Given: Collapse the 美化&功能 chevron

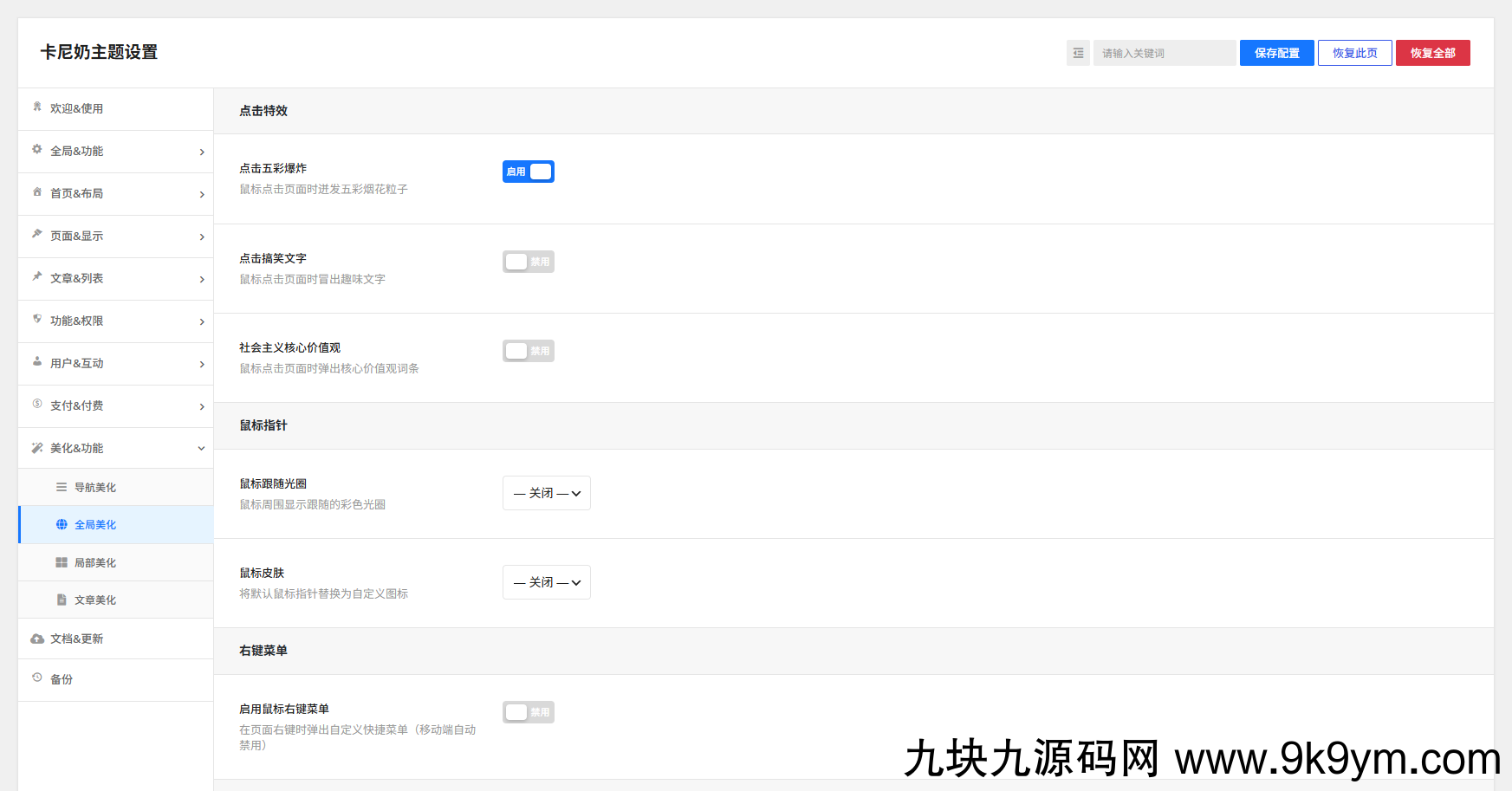Looking at the screenshot, I should coord(202,448).
